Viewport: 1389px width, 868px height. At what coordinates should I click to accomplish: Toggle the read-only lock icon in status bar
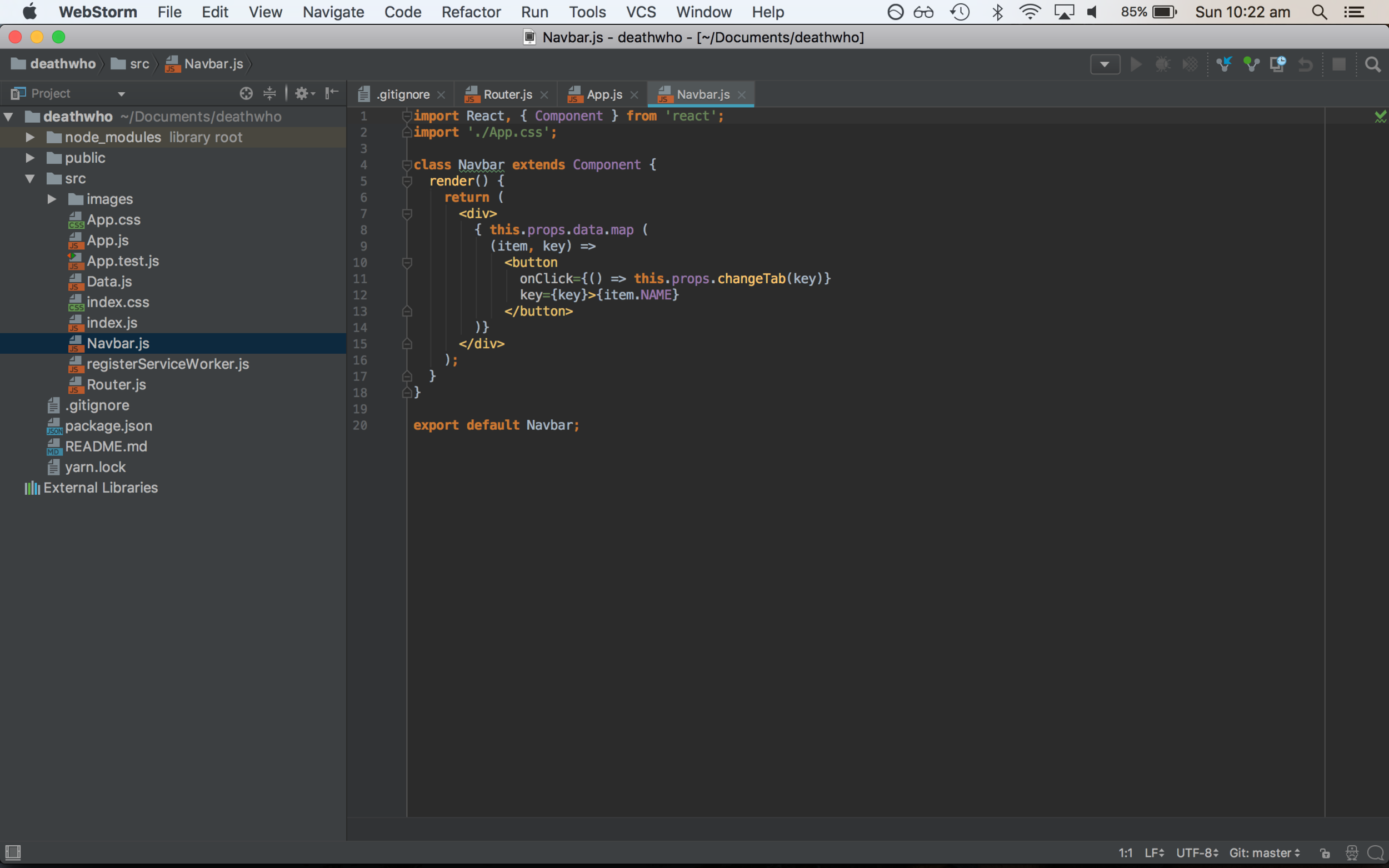click(x=1325, y=853)
